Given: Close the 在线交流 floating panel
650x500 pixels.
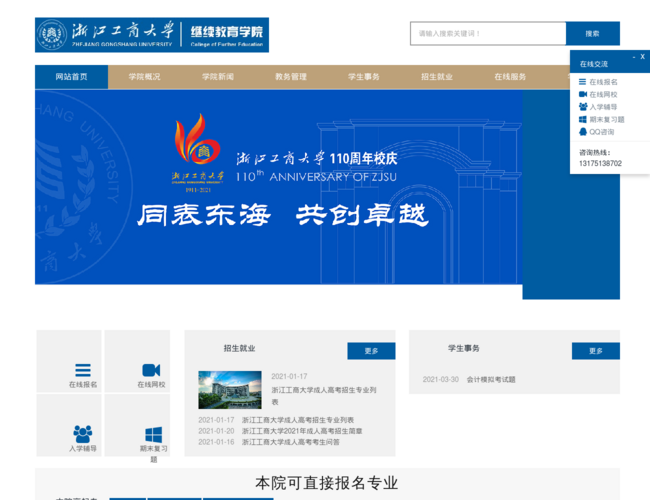Looking at the screenshot, I should (x=643, y=57).
